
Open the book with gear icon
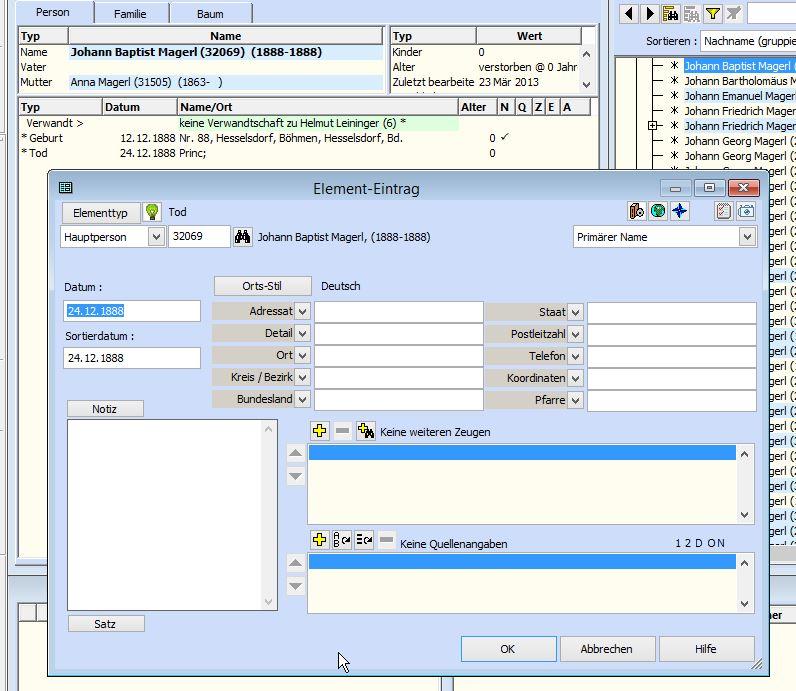tap(636, 211)
